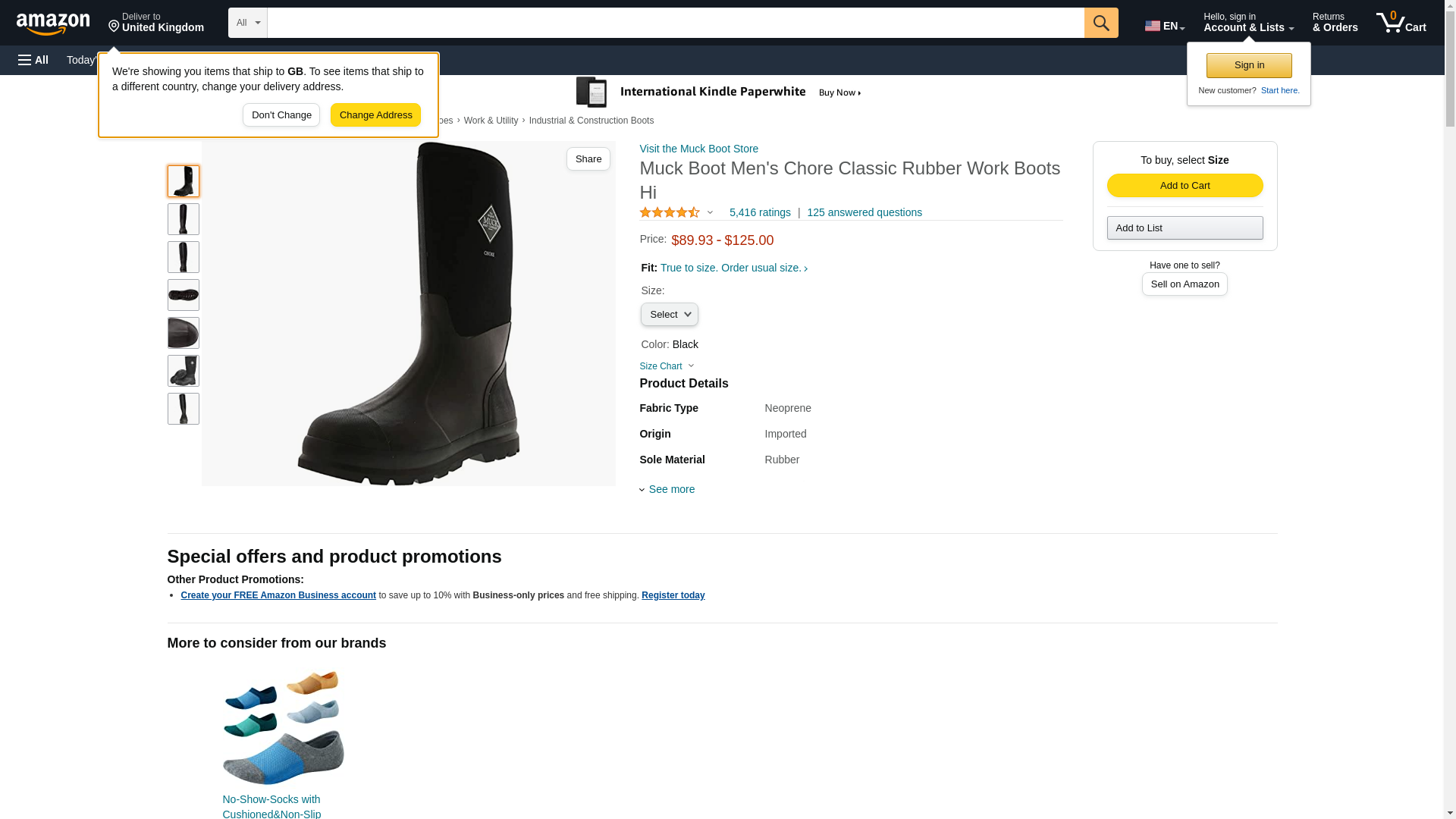The height and width of the screenshot is (819, 1456).
Task: Open the Size Select dropdown
Action: 669,315
